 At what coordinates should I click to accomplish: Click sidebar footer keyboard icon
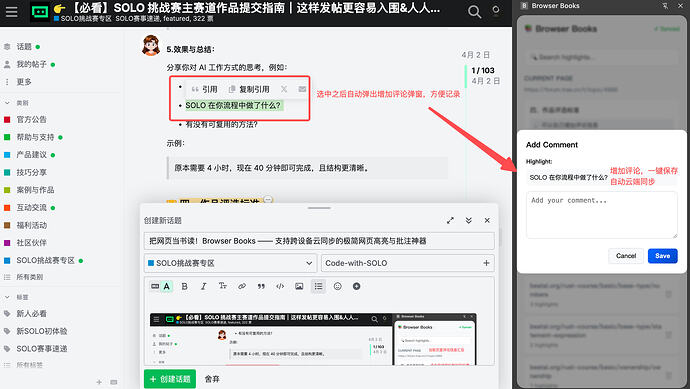click(114, 382)
